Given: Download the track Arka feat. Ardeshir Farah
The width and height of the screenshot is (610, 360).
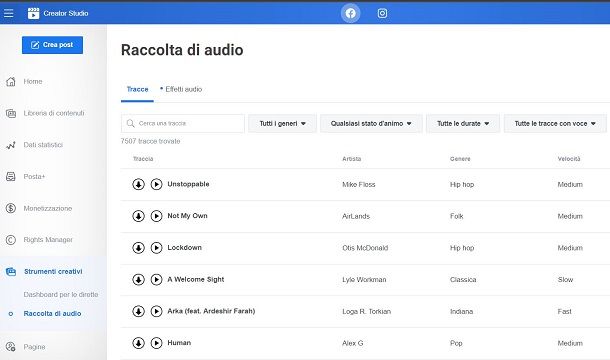Looking at the screenshot, I should [x=138, y=311].
